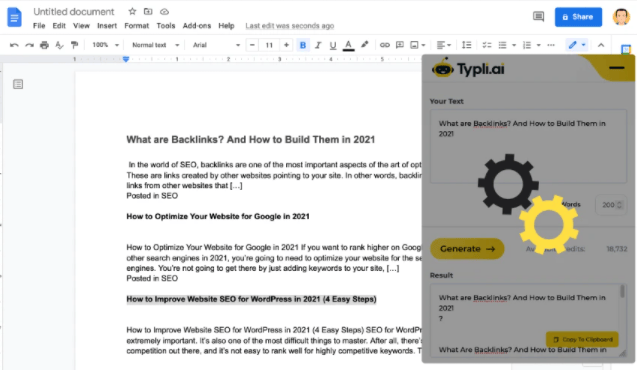
Task: Click the font size field
Action: pyautogui.click(x=269, y=45)
